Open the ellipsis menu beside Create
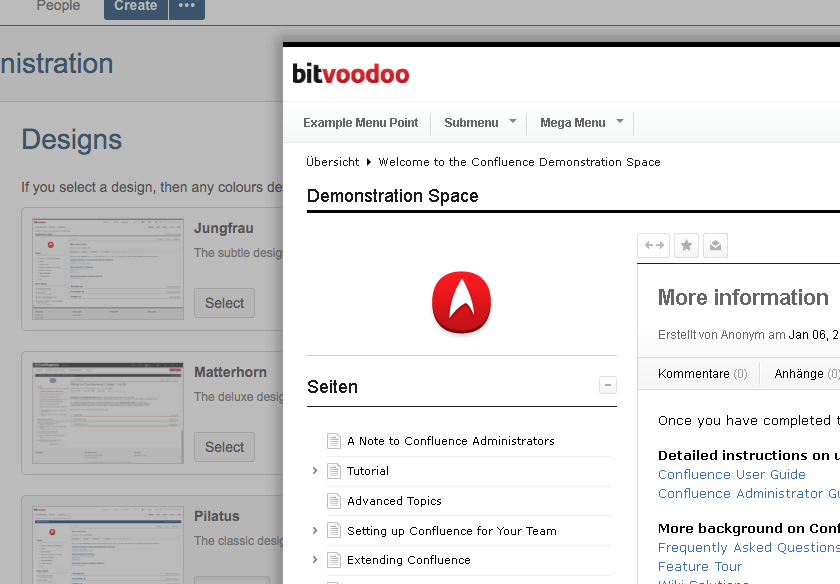 [186, 6]
